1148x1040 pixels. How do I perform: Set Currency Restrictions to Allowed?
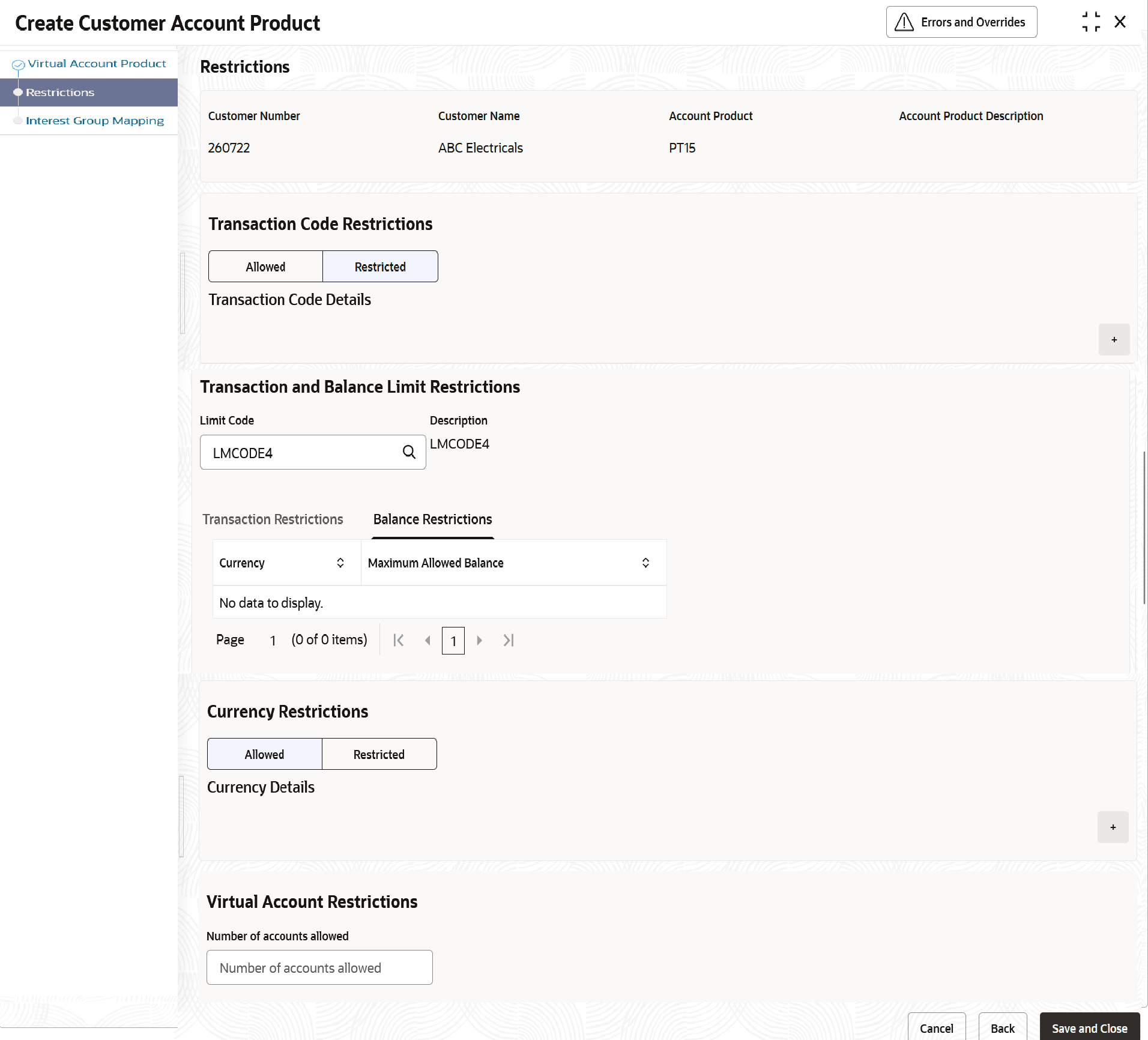pos(265,754)
